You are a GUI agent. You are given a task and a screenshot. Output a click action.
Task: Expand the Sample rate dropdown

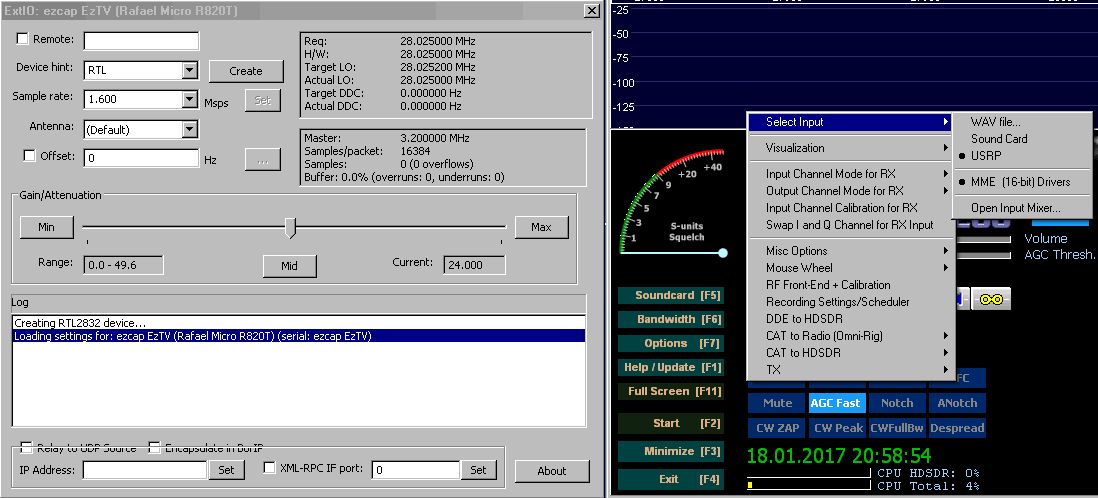click(x=189, y=100)
